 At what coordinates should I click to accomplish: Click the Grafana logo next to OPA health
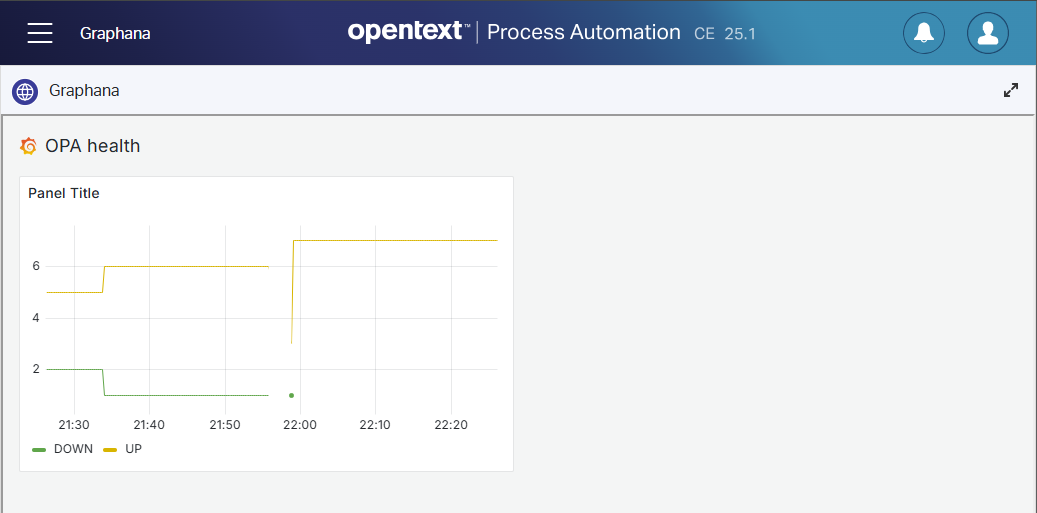[28, 146]
